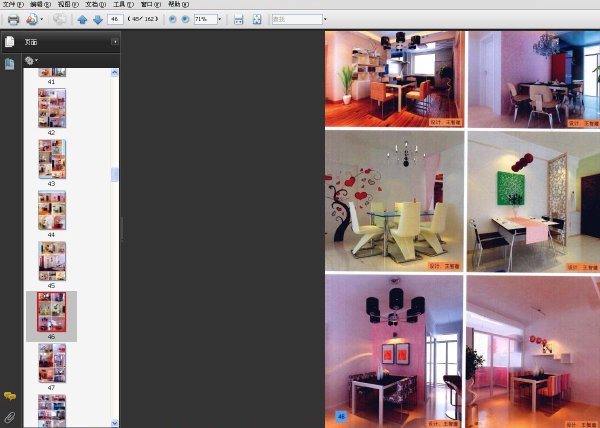Open the 文档 (Document) menu
Viewport: 600px width, 428px height.
(96, 5)
